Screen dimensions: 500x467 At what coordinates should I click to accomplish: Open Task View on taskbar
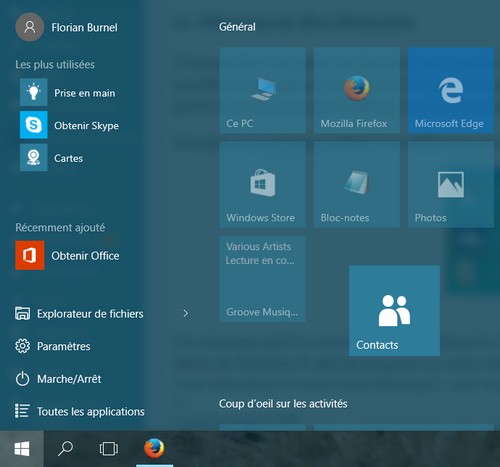point(109,449)
